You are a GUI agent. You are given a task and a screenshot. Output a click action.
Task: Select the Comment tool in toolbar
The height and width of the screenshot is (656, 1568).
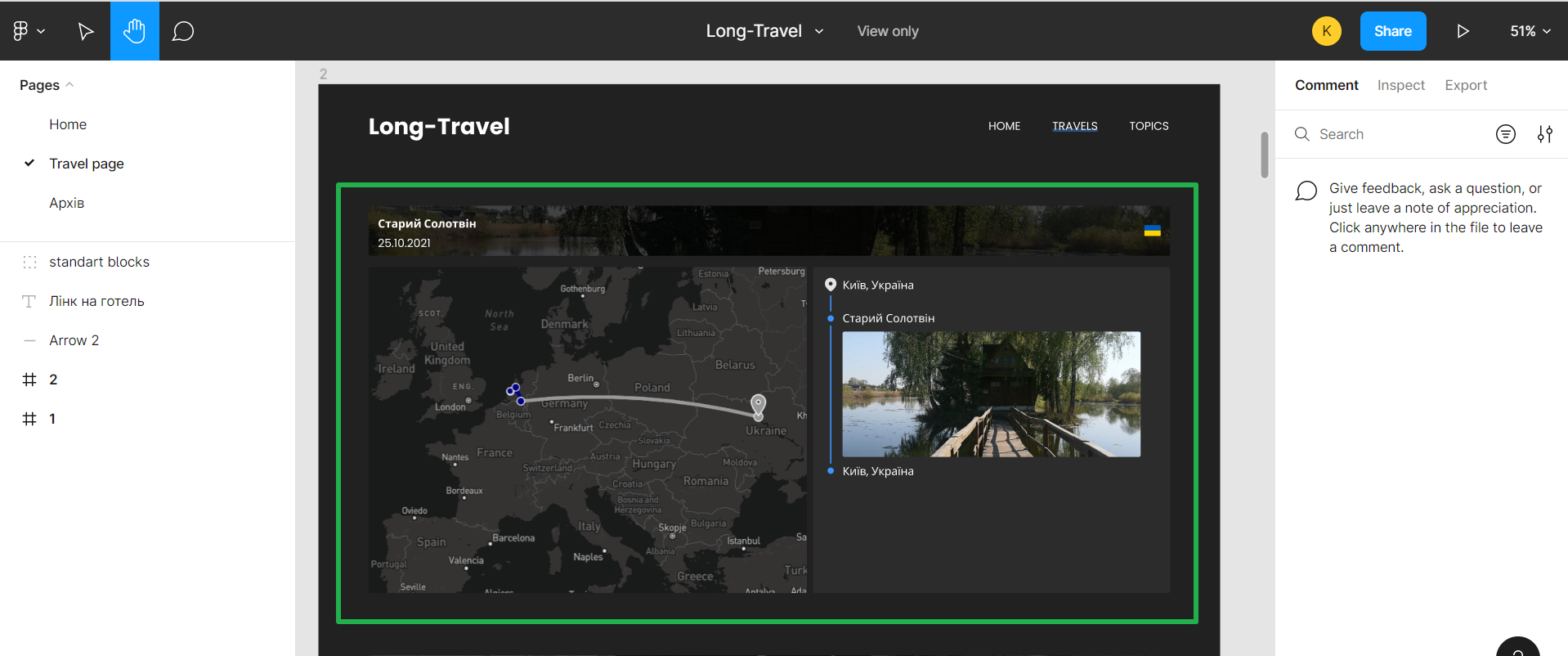click(x=183, y=31)
